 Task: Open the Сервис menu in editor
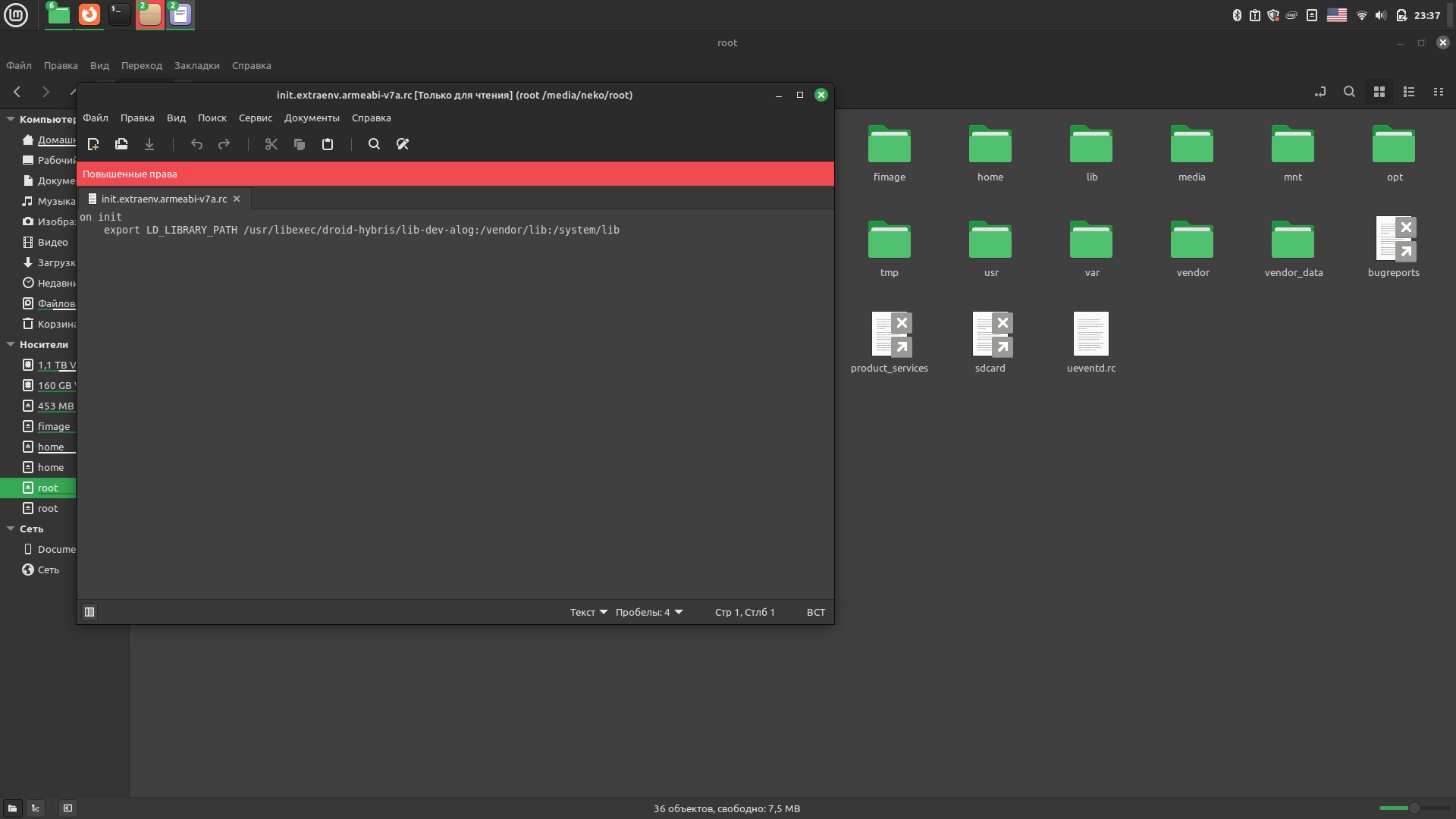point(255,118)
